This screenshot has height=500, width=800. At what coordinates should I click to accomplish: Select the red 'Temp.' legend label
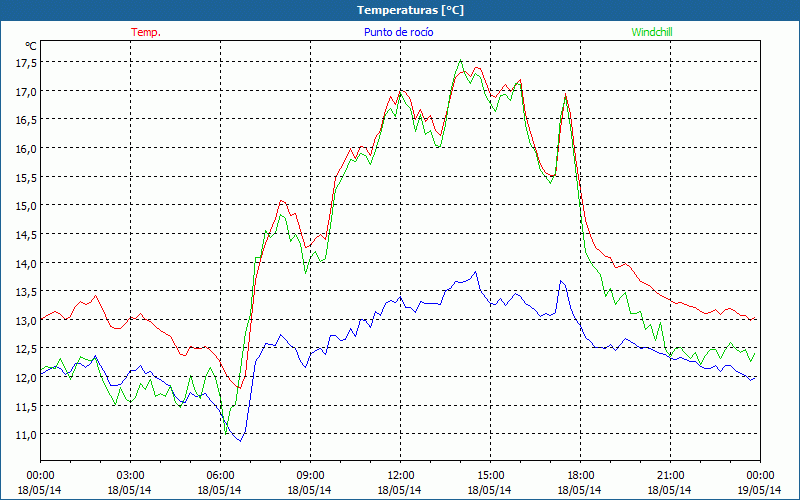[x=146, y=32]
